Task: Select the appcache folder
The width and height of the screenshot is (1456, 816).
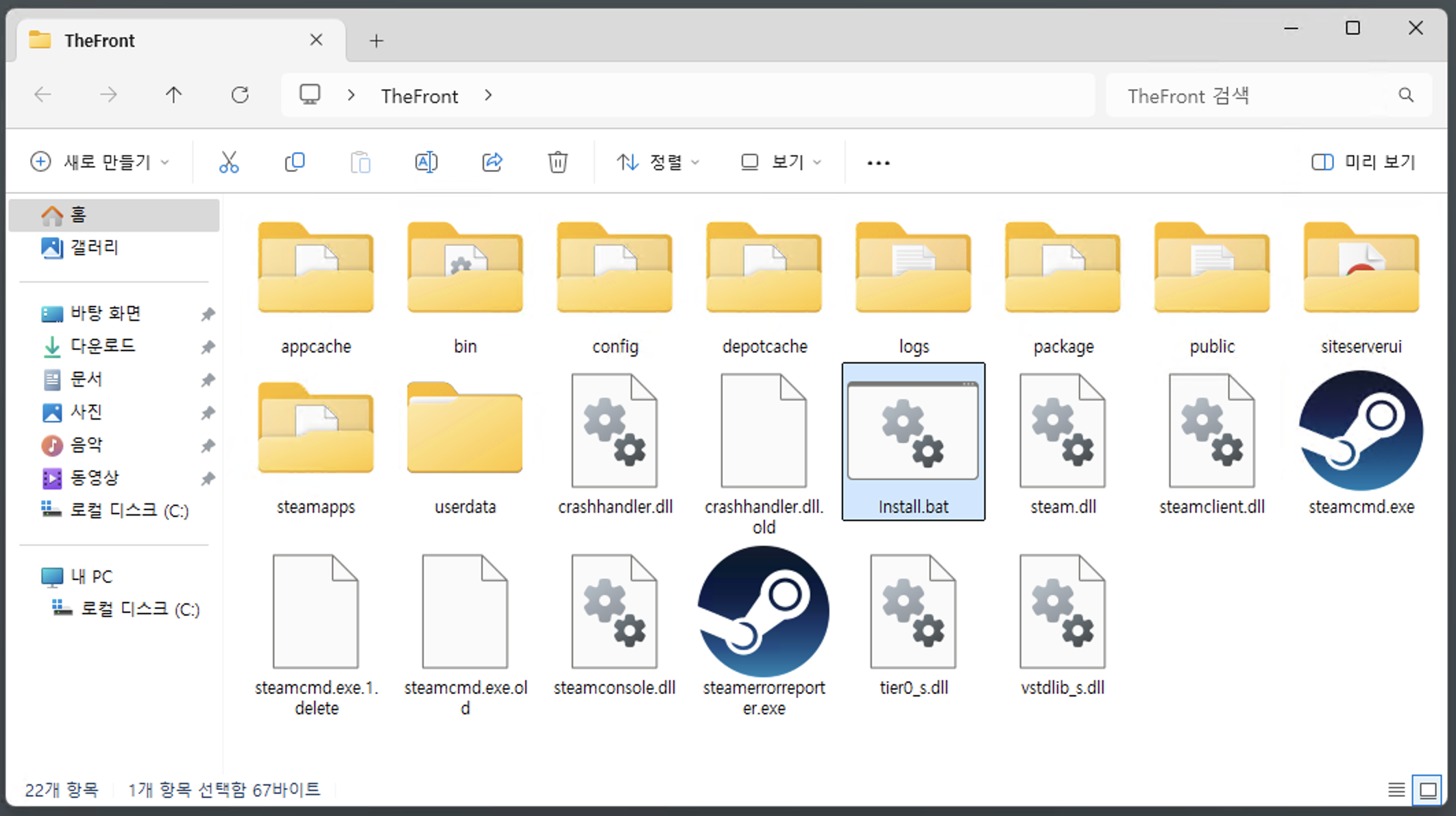Action: [316, 288]
